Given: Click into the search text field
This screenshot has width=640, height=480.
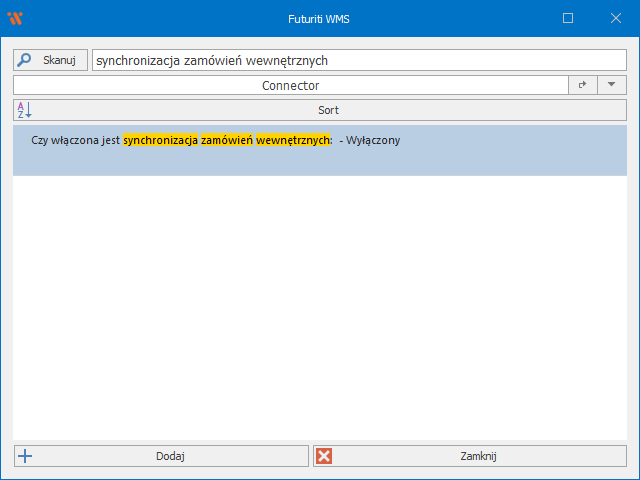Looking at the screenshot, I should point(358,60).
